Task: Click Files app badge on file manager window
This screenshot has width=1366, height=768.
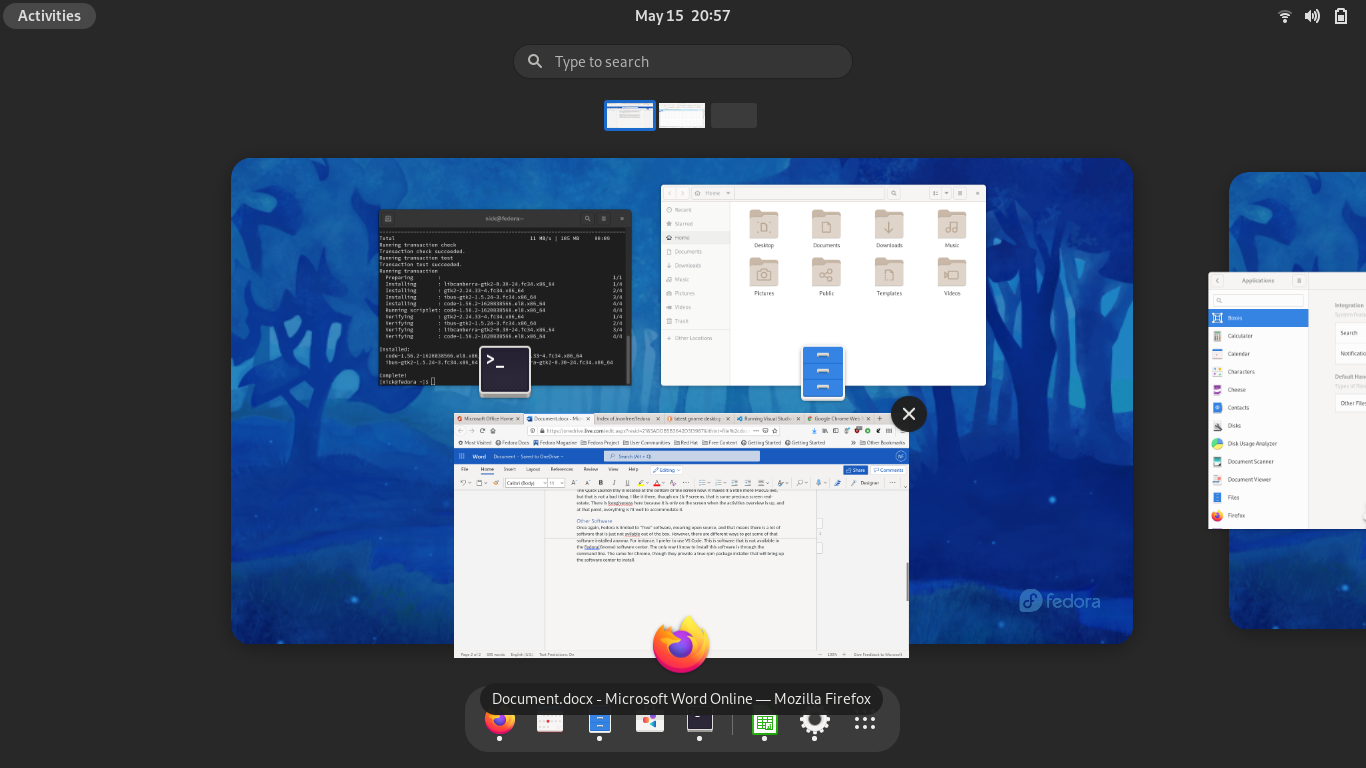Action: coord(823,372)
